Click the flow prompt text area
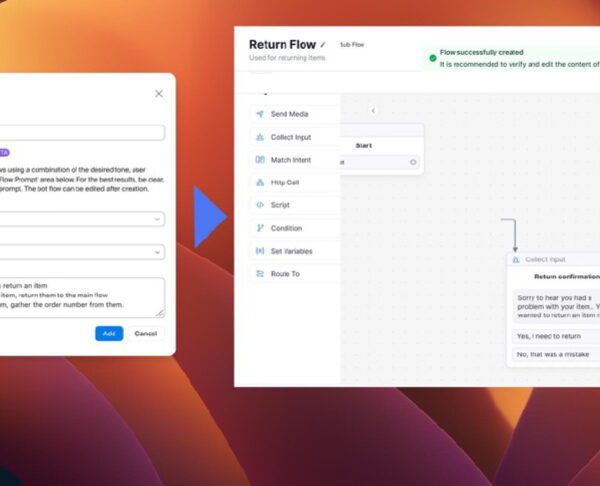This screenshot has width=600, height=486. click(x=82, y=297)
